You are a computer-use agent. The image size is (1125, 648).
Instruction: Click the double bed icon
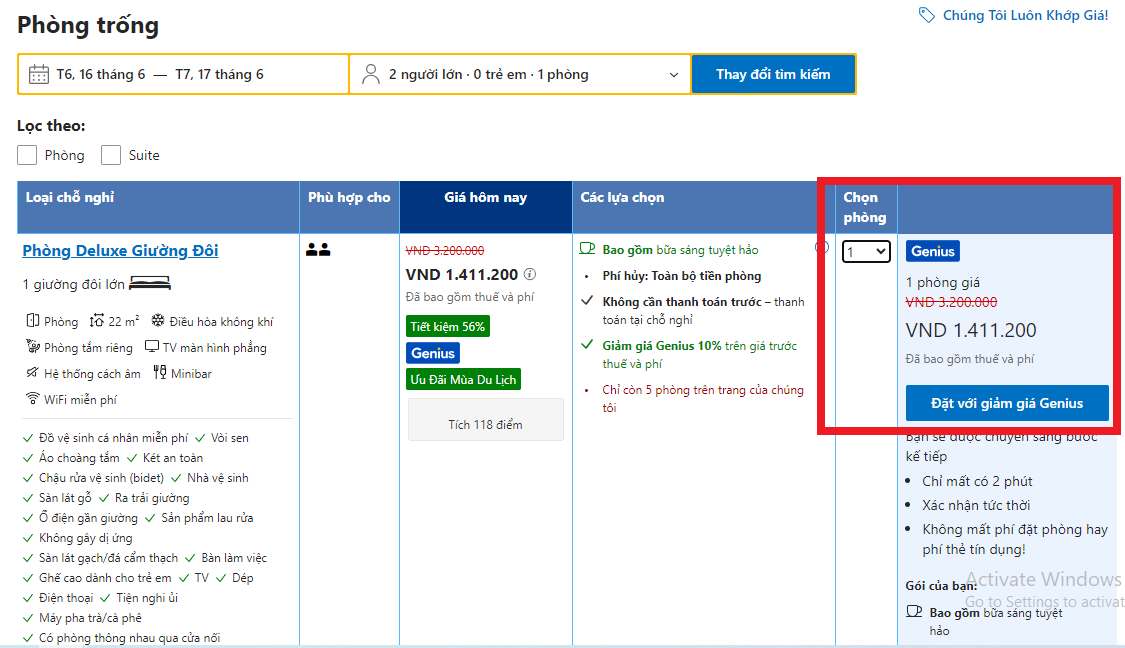click(x=150, y=284)
